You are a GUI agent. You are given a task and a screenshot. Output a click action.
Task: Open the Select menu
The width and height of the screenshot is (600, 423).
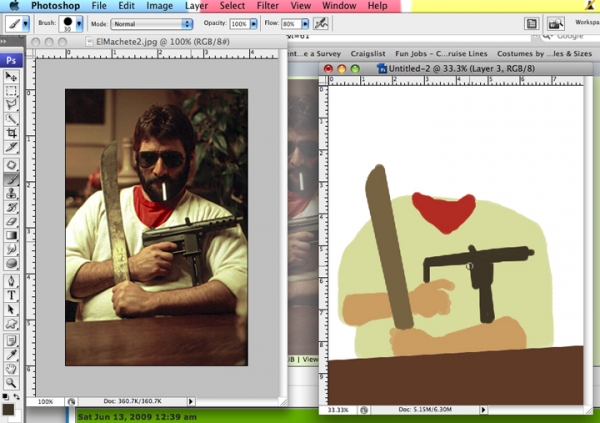click(232, 6)
